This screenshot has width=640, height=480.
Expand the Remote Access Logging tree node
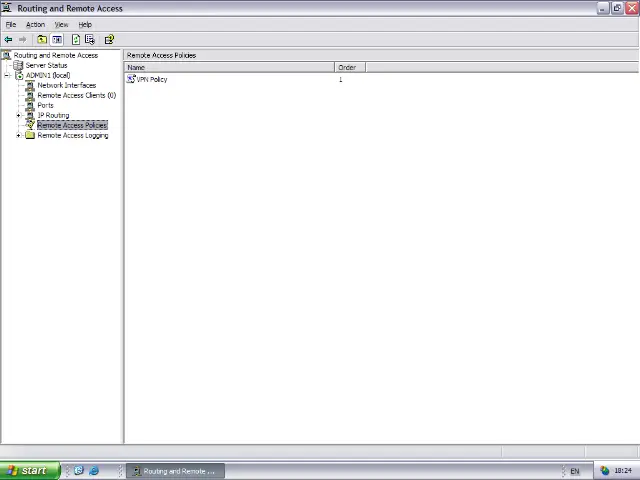pyautogui.click(x=18, y=135)
